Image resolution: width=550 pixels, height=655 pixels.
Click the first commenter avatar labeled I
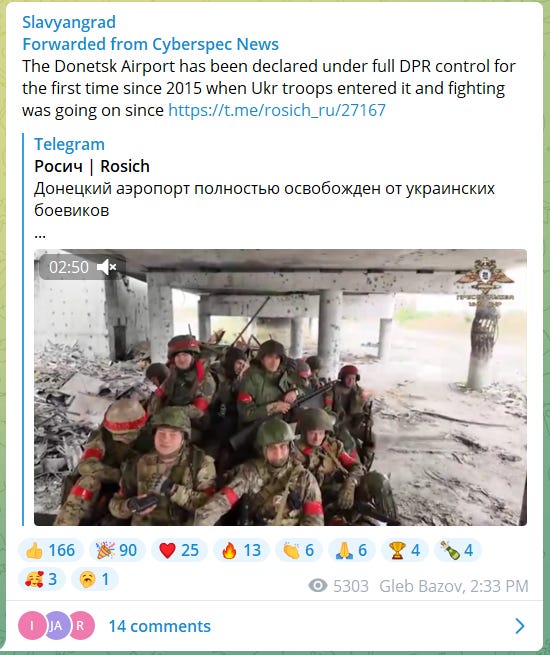(32, 625)
